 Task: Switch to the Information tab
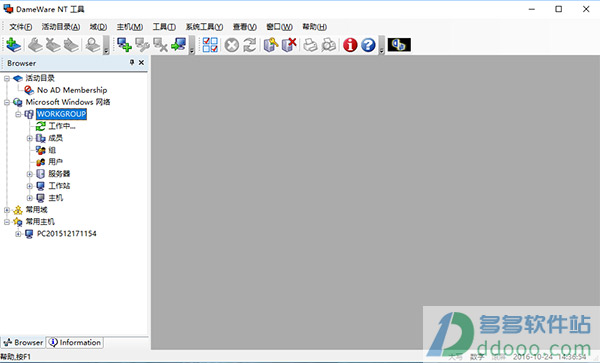(75, 342)
